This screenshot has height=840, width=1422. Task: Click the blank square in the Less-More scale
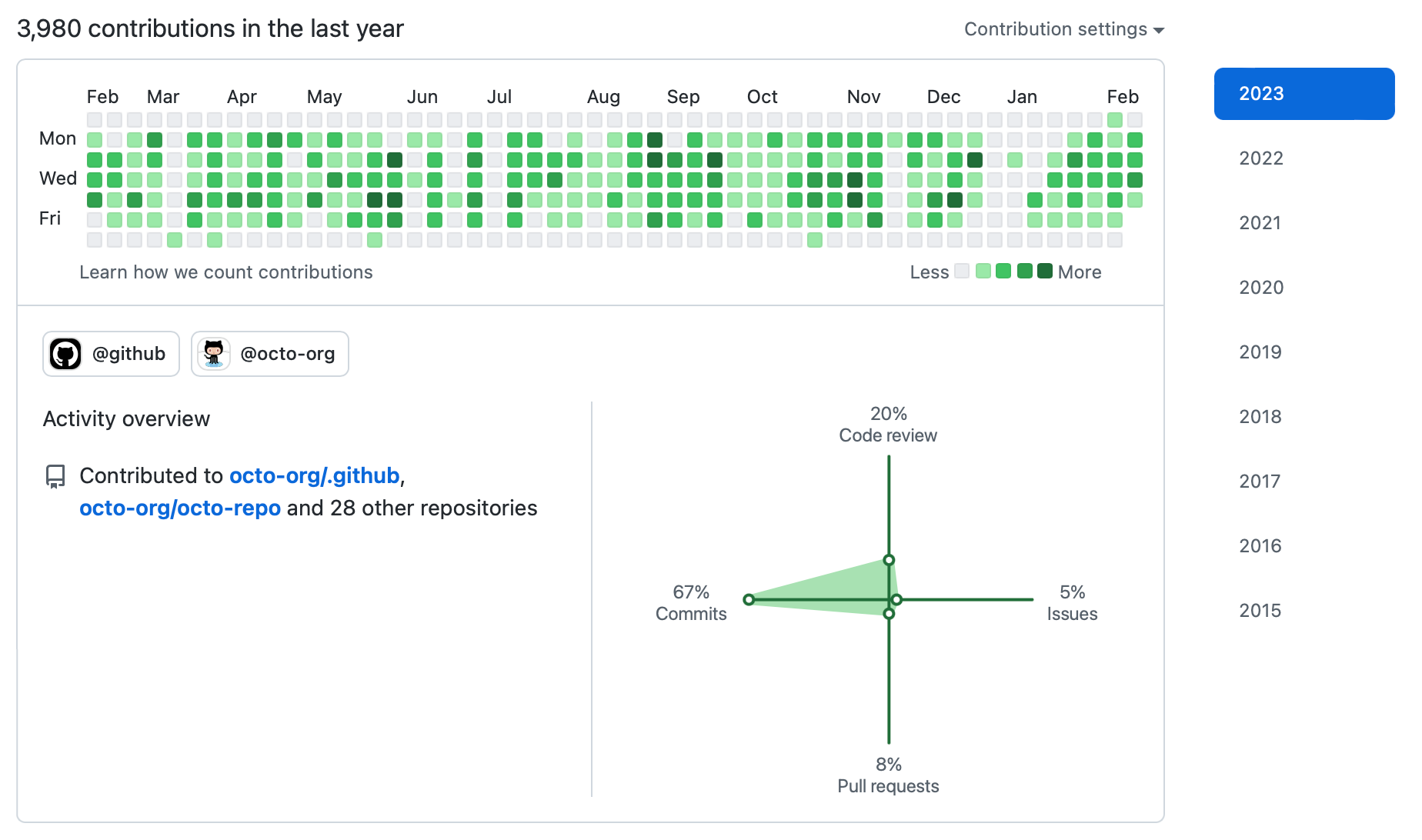click(961, 272)
